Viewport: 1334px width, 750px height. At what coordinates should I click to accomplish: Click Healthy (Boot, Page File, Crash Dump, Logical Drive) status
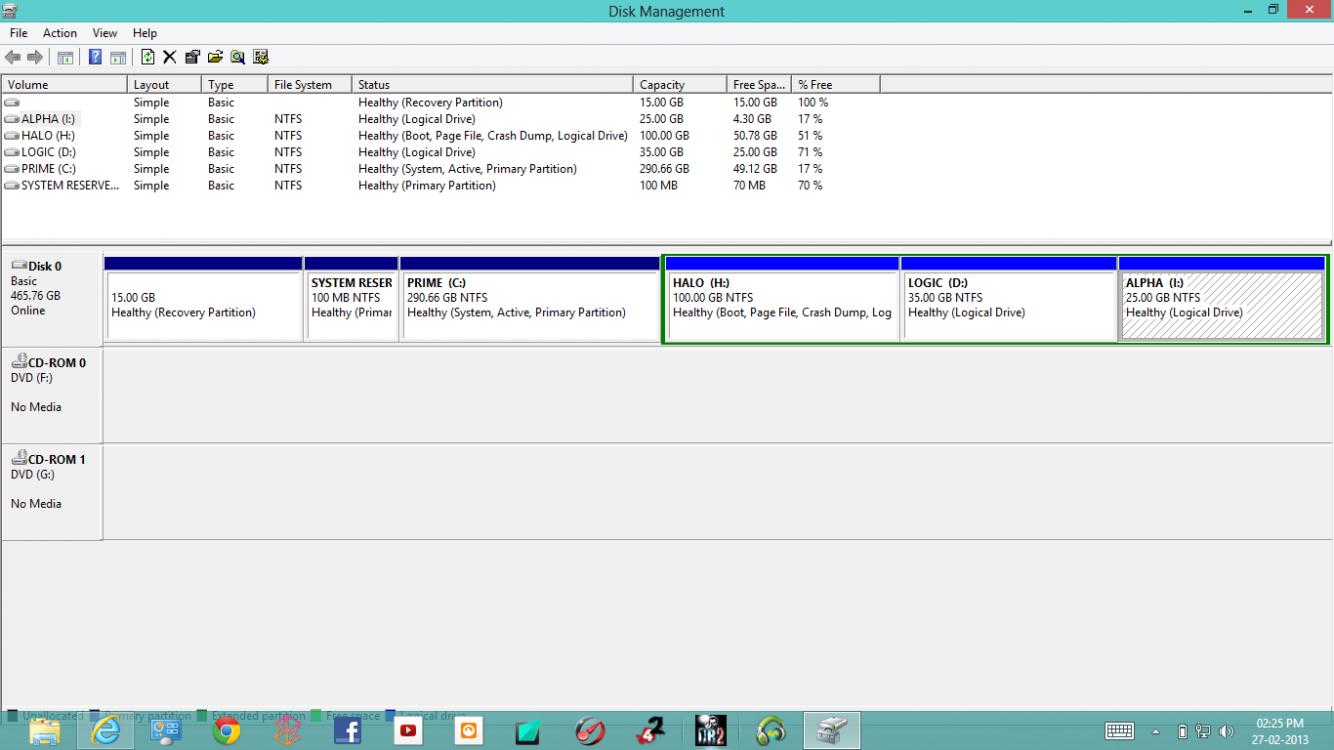pyautogui.click(x=493, y=136)
